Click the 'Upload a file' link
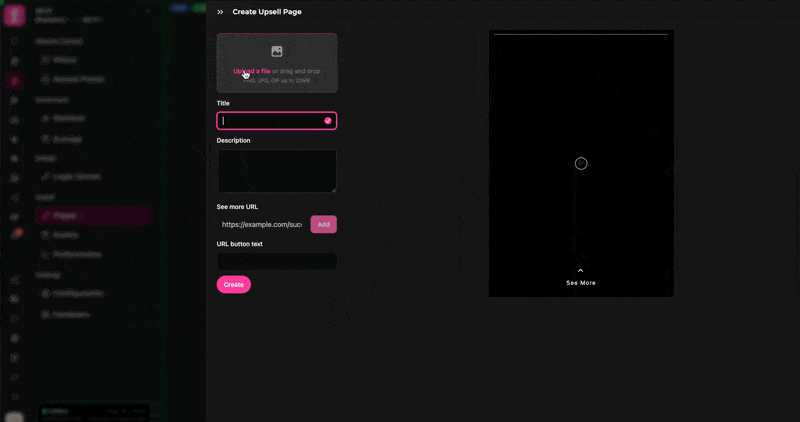The width and height of the screenshot is (800, 422). pos(252,71)
